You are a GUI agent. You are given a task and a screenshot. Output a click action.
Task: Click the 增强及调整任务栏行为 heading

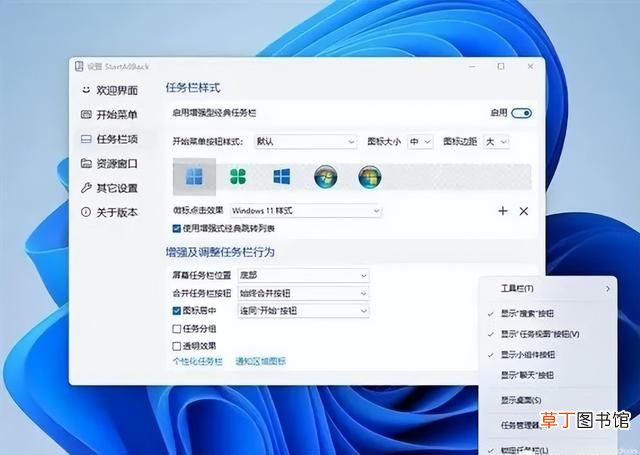[220, 252]
